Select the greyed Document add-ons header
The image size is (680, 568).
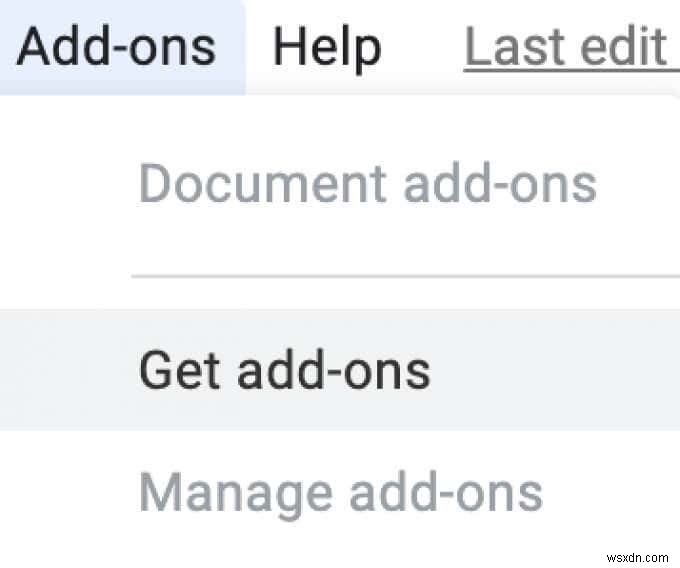tap(367, 184)
